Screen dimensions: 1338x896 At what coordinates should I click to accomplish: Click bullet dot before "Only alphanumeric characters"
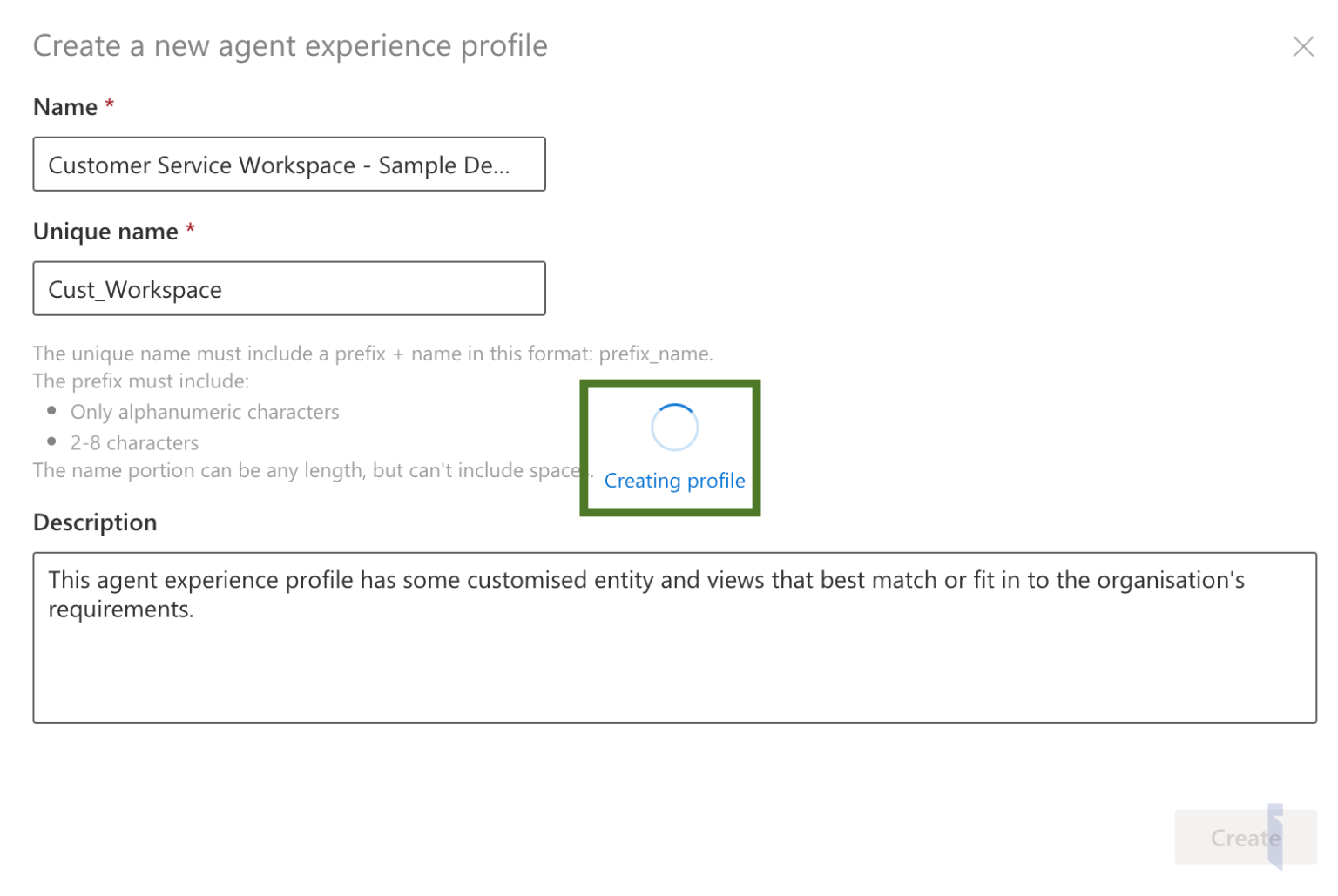[x=52, y=410]
